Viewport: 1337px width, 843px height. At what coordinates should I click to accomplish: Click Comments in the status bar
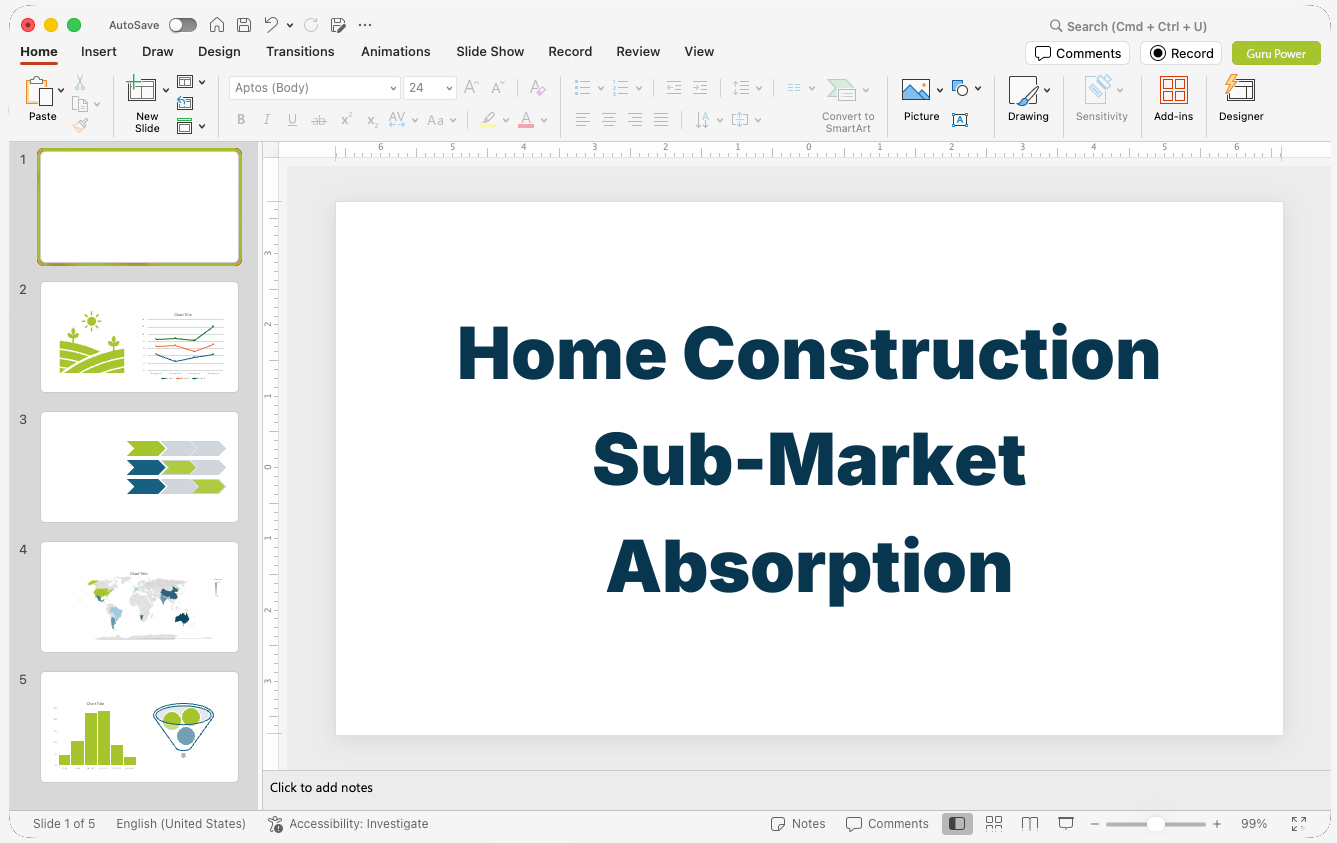(887, 824)
